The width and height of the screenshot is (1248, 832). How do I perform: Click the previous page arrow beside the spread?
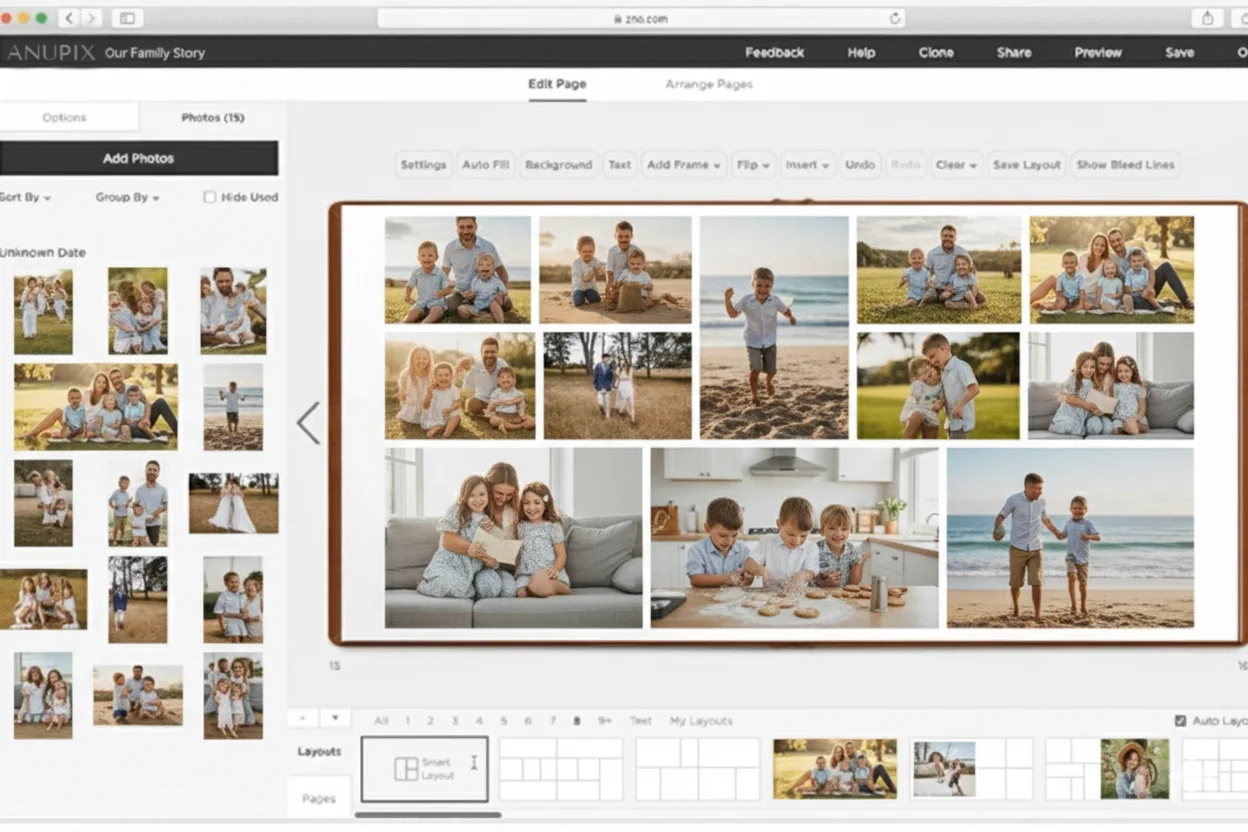(308, 423)
